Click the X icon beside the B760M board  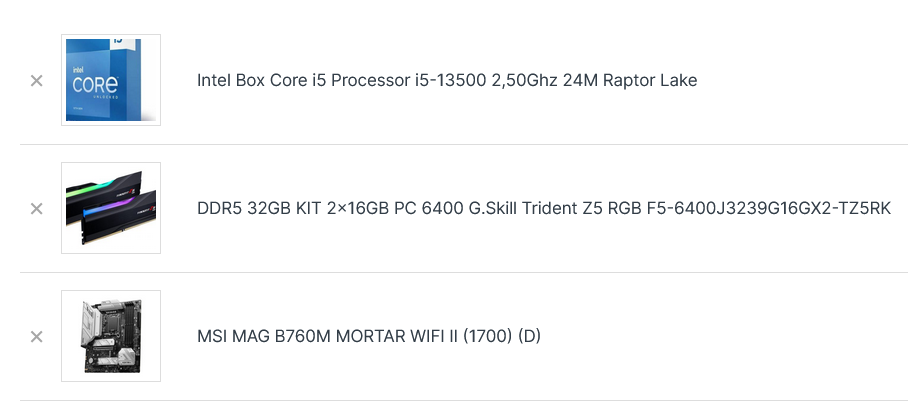(x=36, y=337)
